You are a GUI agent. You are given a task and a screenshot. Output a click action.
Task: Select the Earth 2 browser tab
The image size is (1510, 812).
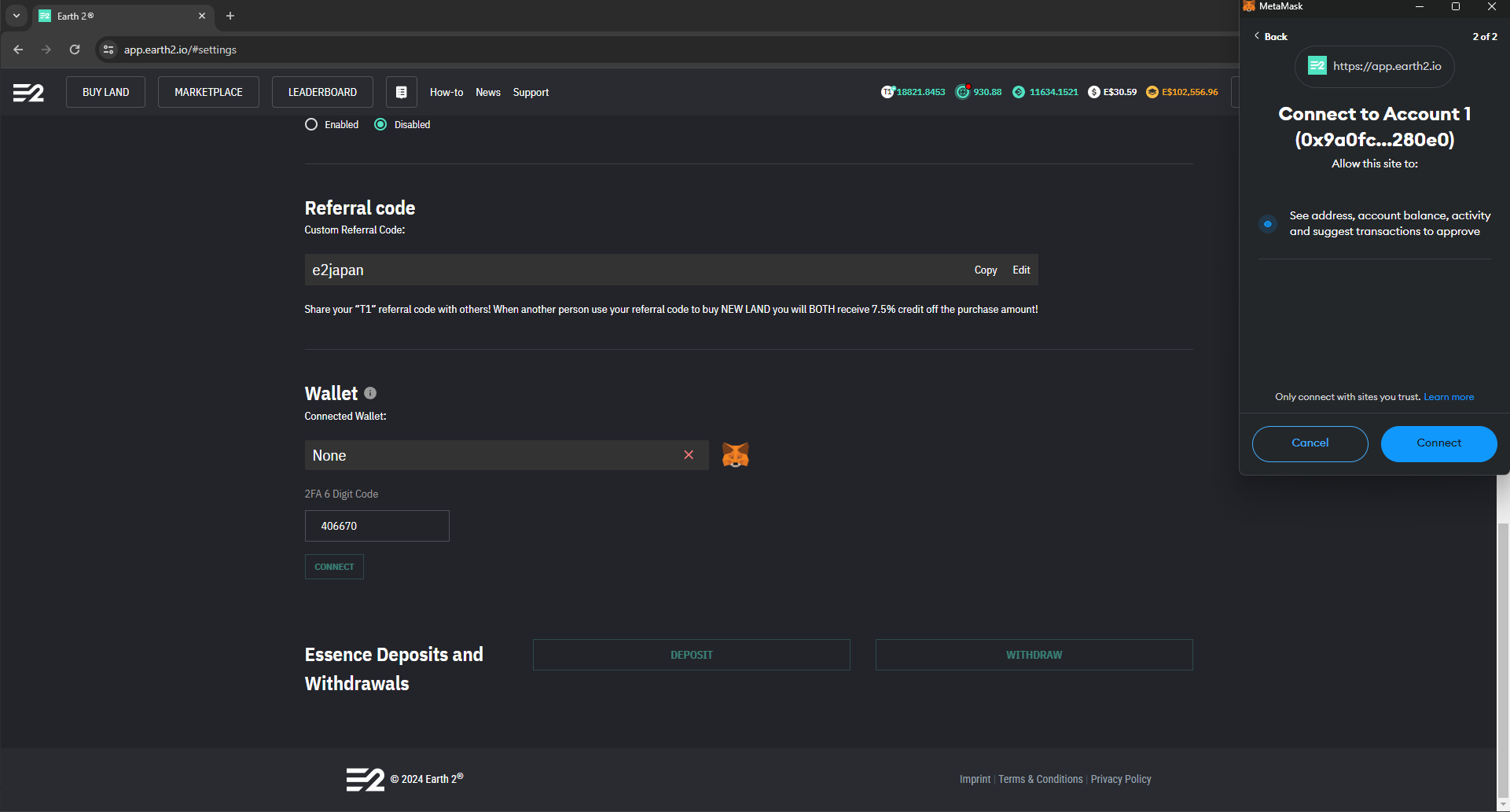tap(122, 16)
